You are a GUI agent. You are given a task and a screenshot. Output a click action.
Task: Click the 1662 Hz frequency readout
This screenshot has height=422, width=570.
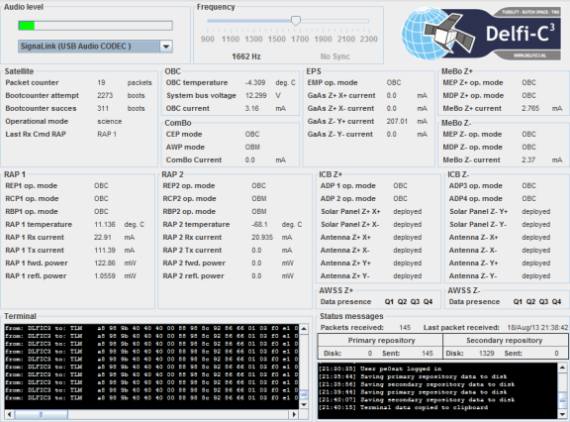246,56
